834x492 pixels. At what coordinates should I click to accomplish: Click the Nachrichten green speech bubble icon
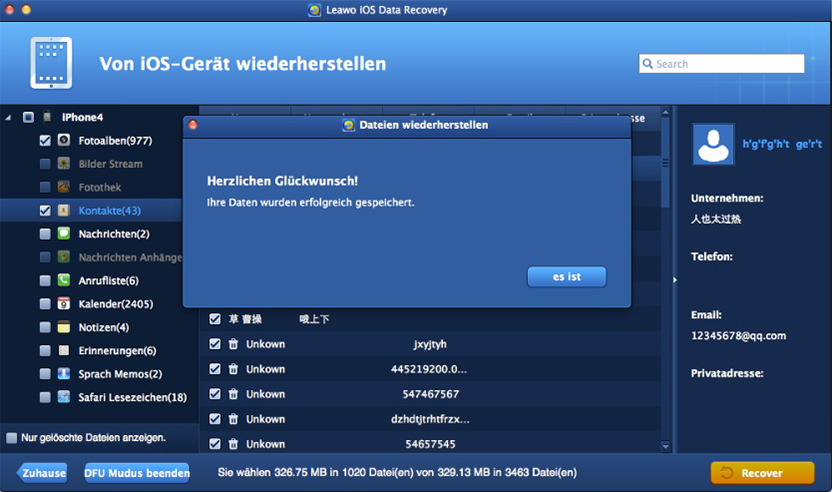[64, 234]
